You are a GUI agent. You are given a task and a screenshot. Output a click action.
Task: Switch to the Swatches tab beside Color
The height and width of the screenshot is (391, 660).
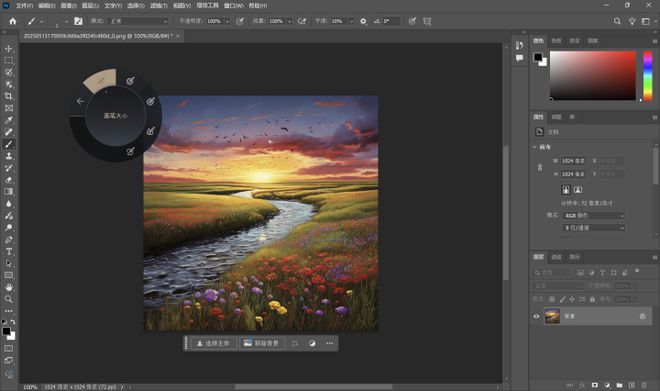[556, 41]
